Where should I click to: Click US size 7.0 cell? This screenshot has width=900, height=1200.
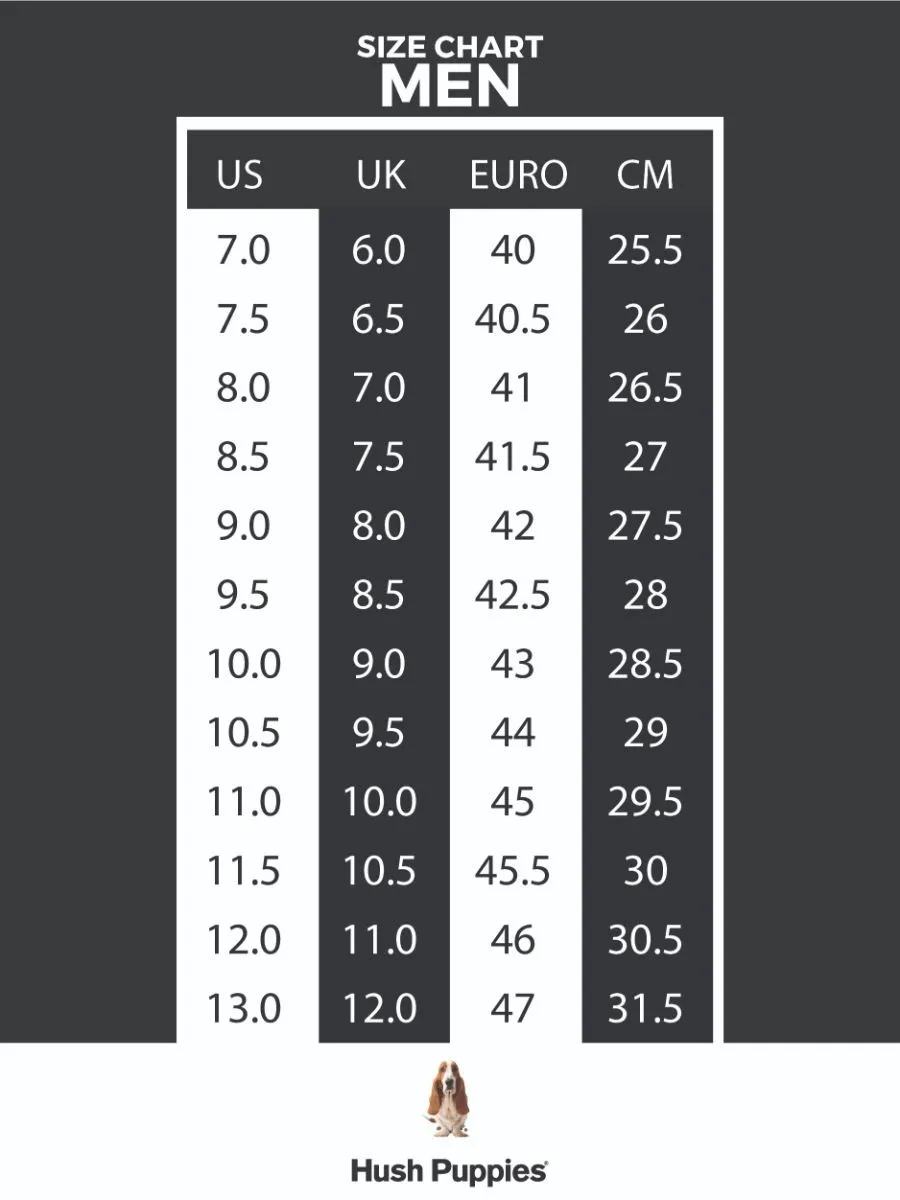[x=243, y=250]
